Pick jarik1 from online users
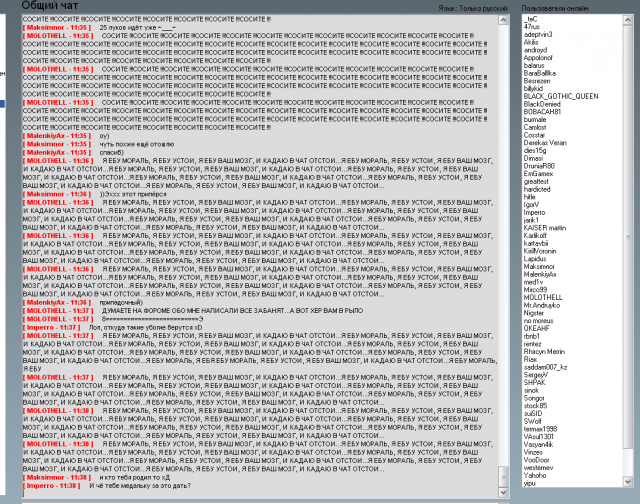This screenshot has height=504, width=640. [531, 221]
